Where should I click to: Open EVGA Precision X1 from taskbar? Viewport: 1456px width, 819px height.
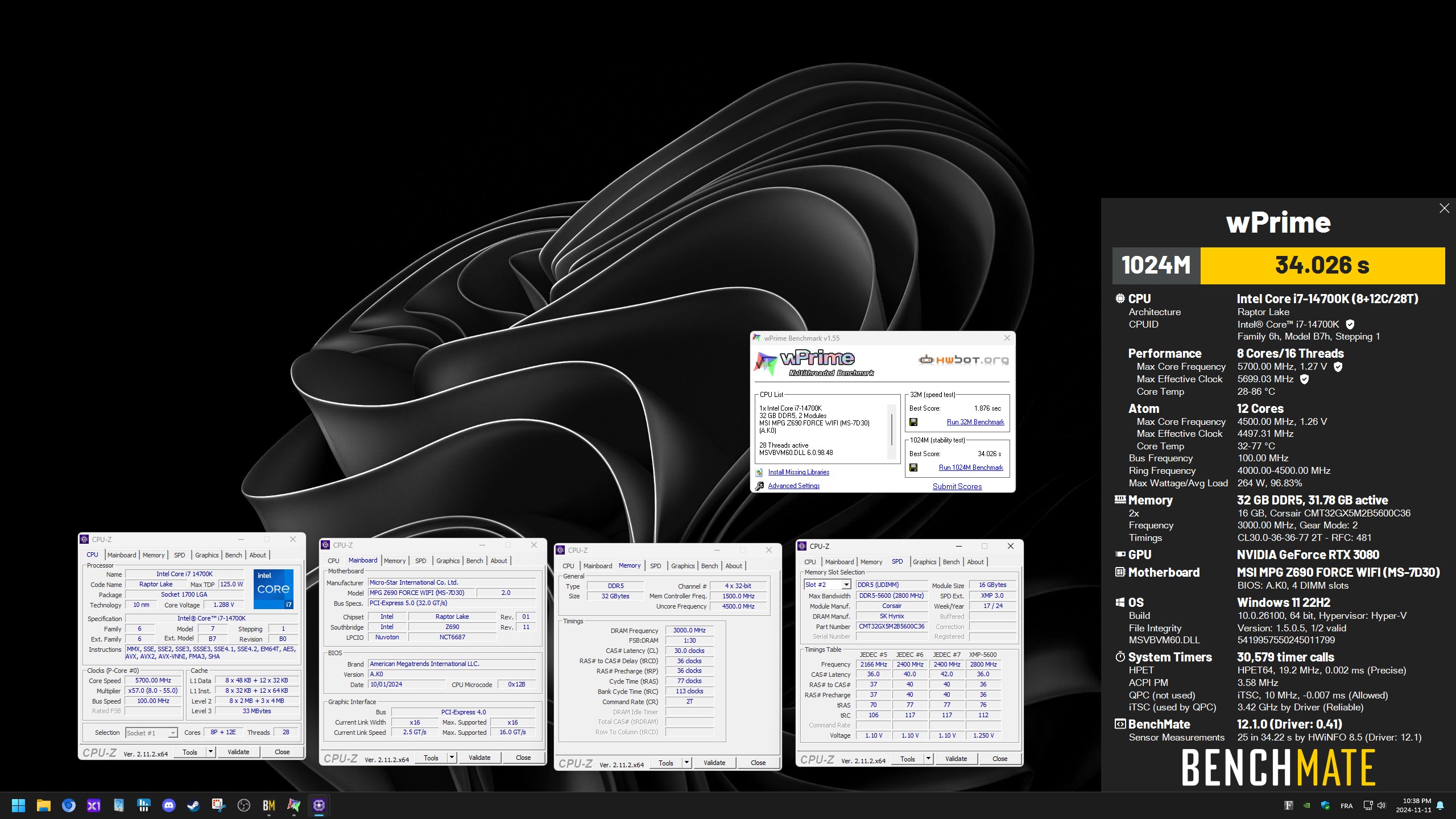94,805
